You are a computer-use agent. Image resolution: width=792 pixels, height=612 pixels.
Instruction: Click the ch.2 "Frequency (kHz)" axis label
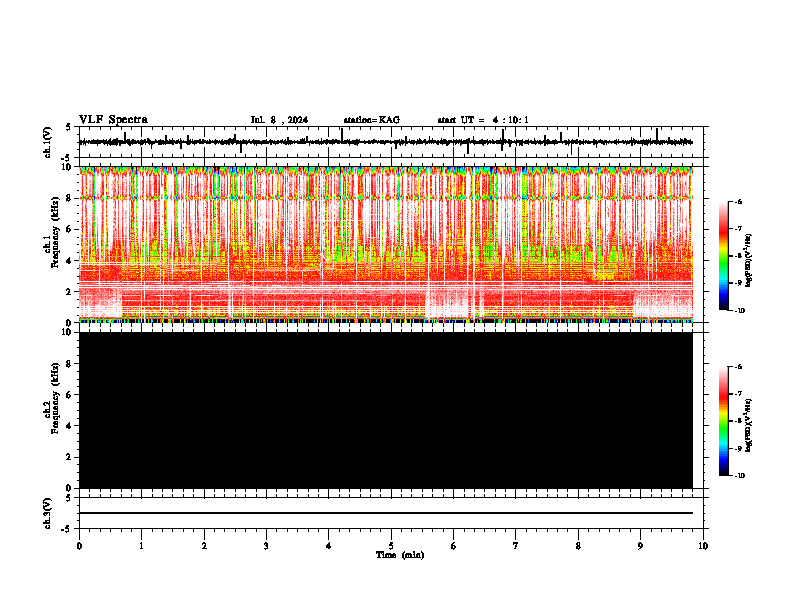click(55, 398)
